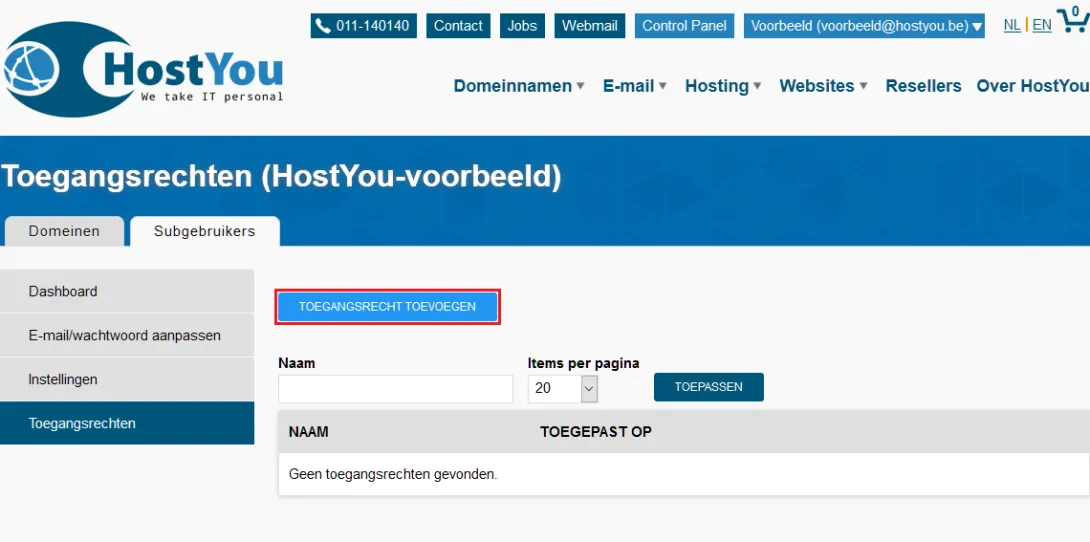Image resolution: width=1090 pixels, height=542 pixels.
Task: Expand the Domeinnamen menu
Action: pos(519,86)
